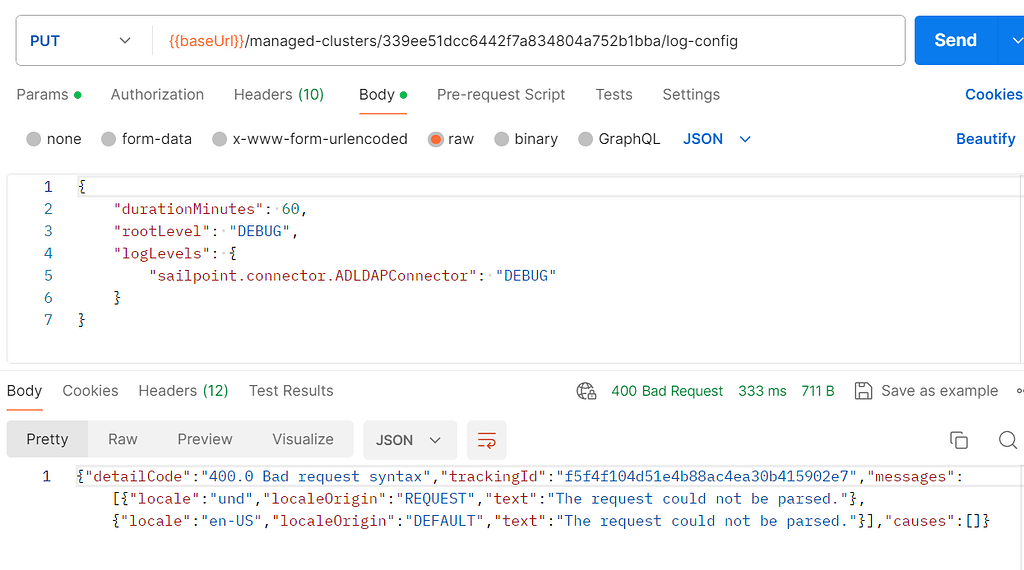This screenshot has width=1024, height=570.
Task: Open the PUT method dropdown
Action: [x=81, y=40]
